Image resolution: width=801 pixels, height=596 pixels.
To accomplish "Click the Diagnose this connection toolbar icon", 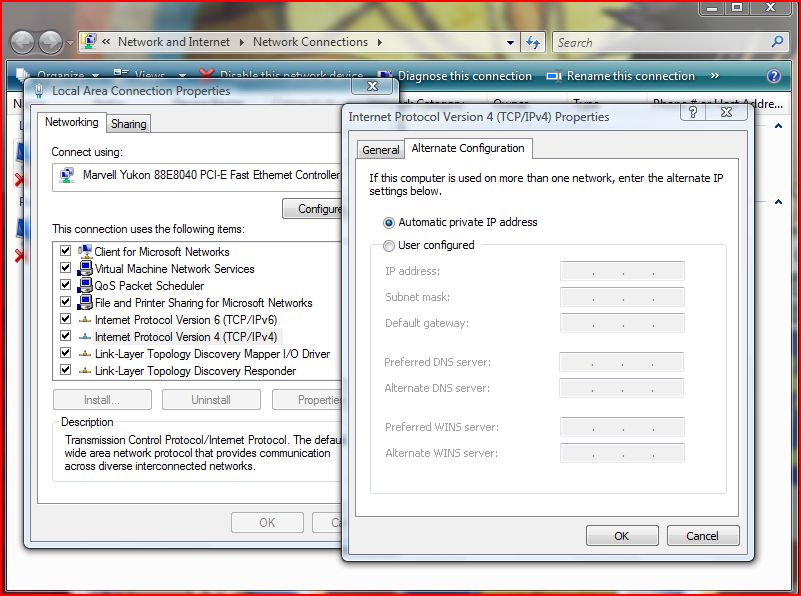I will point(385,76).
